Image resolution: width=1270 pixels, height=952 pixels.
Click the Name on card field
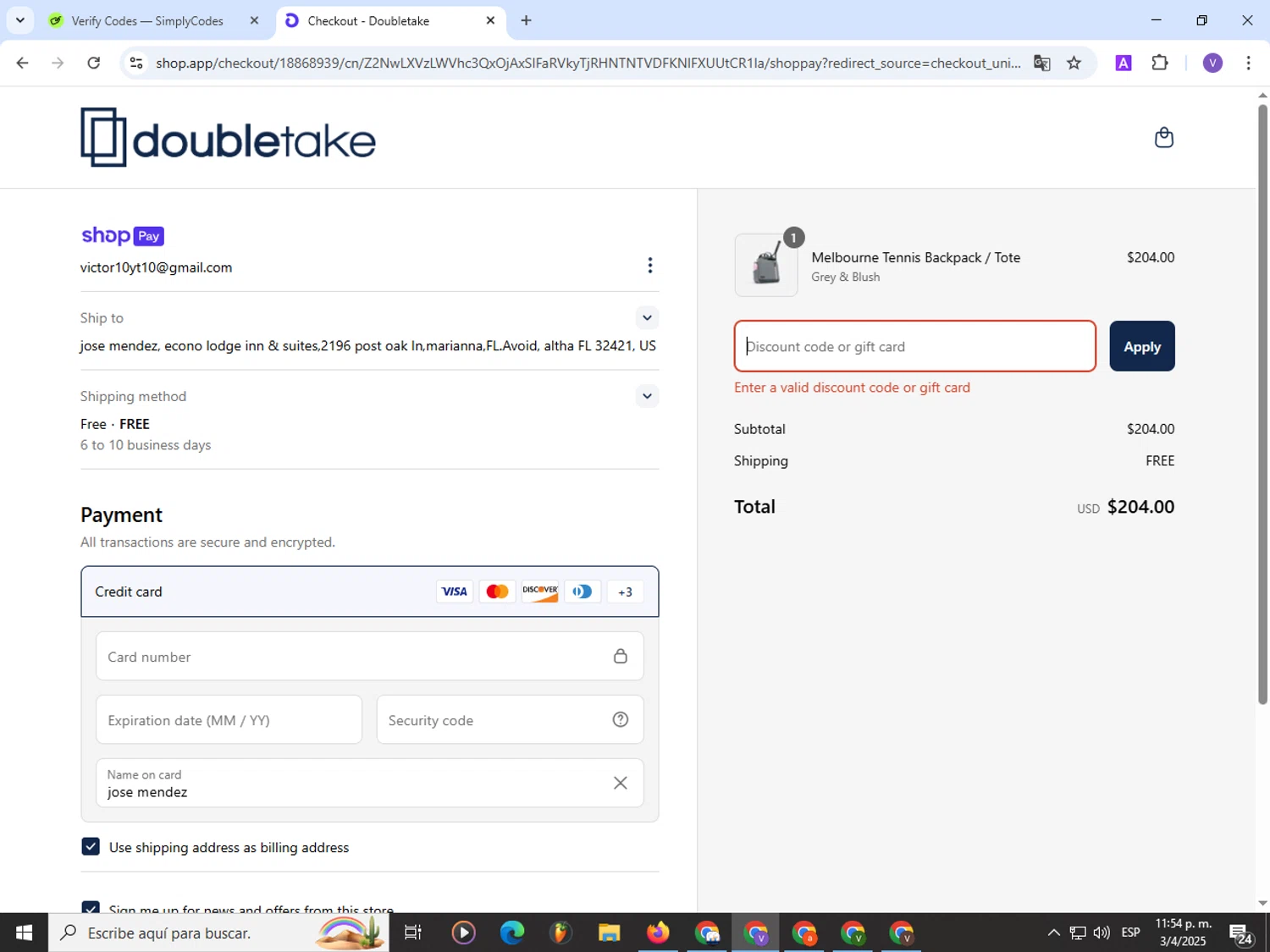(369, 783)
